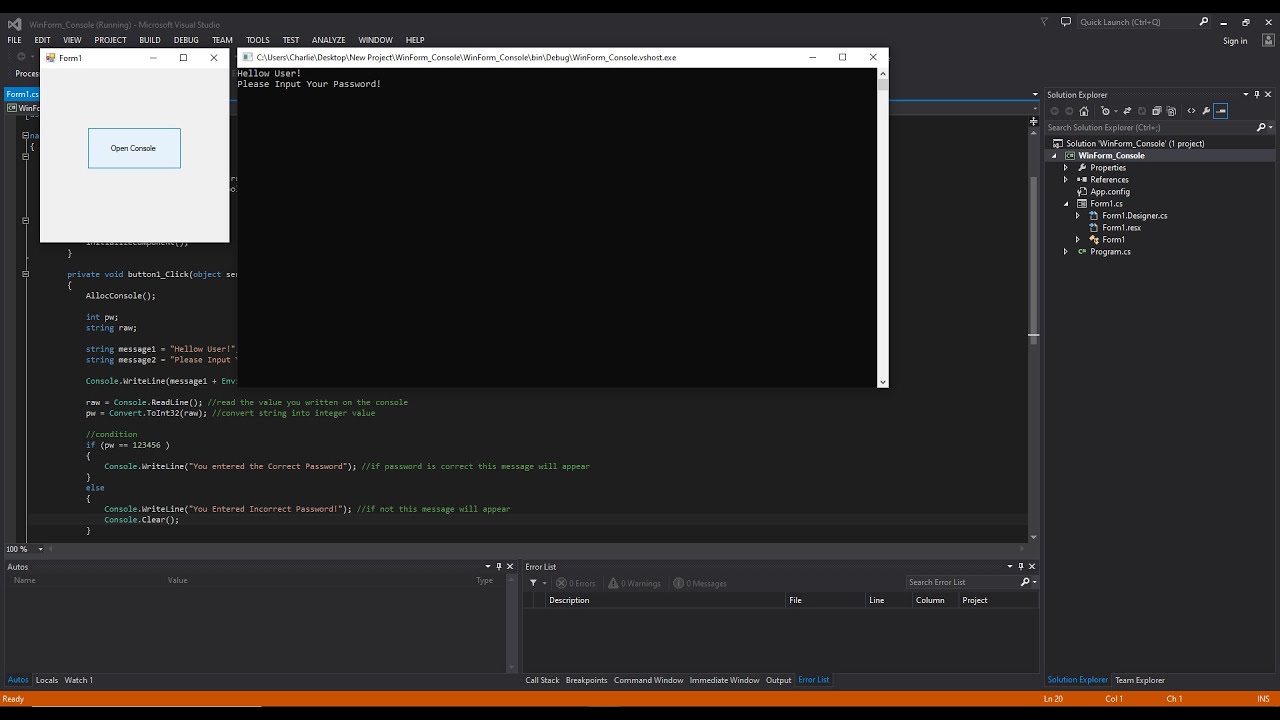Open Properties wrench icon in Solution Explorer toolbar

[x=1206, y=111]
